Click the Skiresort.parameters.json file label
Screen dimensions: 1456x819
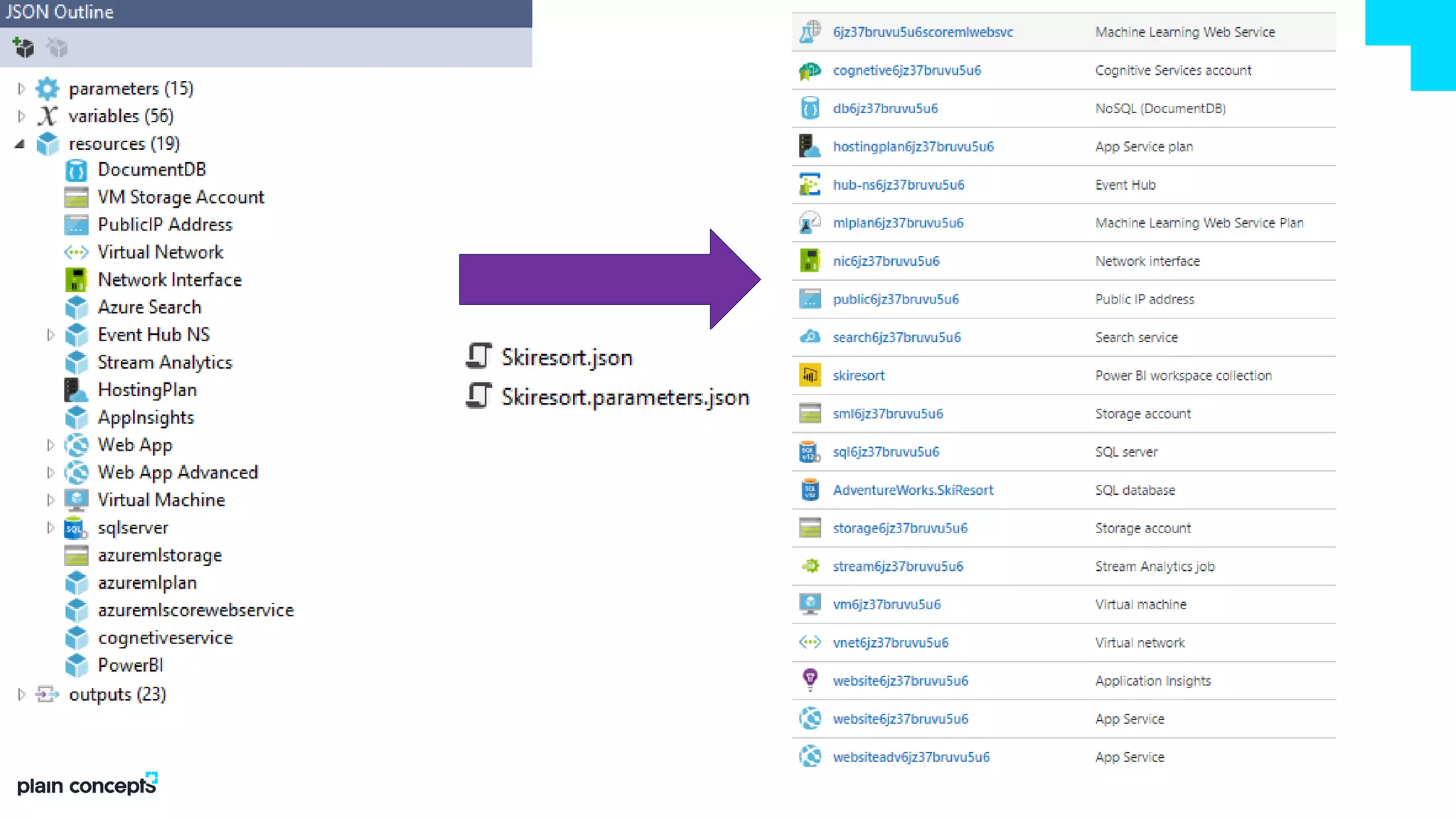[625, 397]
